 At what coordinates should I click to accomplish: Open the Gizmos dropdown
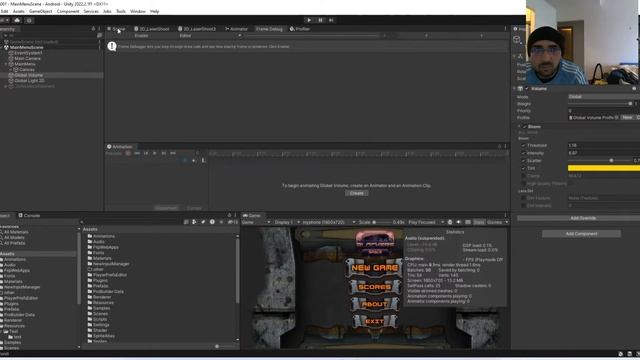497,222
